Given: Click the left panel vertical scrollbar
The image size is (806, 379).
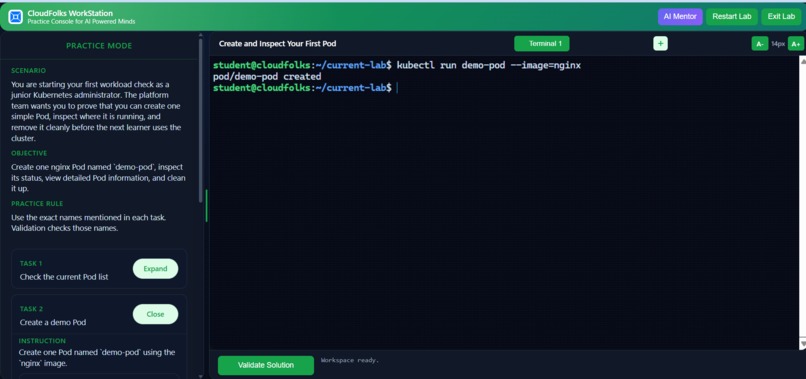Looking at the screenshot, I should tap(200, 121).
